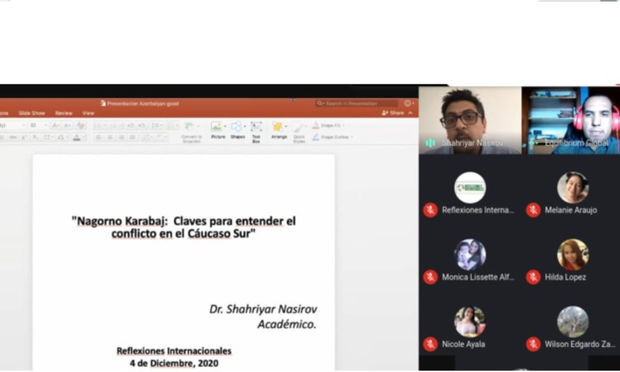Click the Search in Presentation field
Image resolution: width=620 pixels, height=372 pixels.
pyautogui.click(x=357, y=104)
